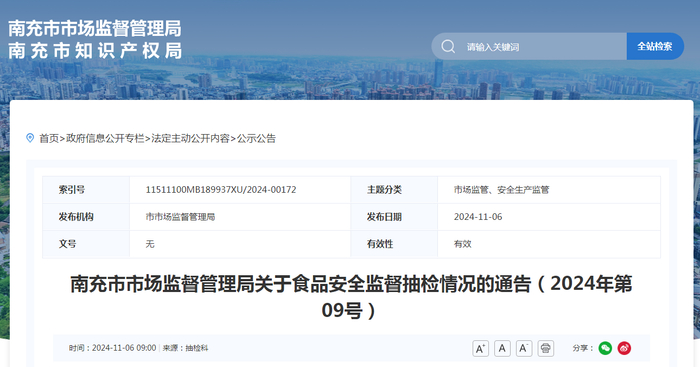Image resolution: width=700 pixels, height=367 pixels.
Task: Click the 索引号 label cell
Action: coord(86,190)
